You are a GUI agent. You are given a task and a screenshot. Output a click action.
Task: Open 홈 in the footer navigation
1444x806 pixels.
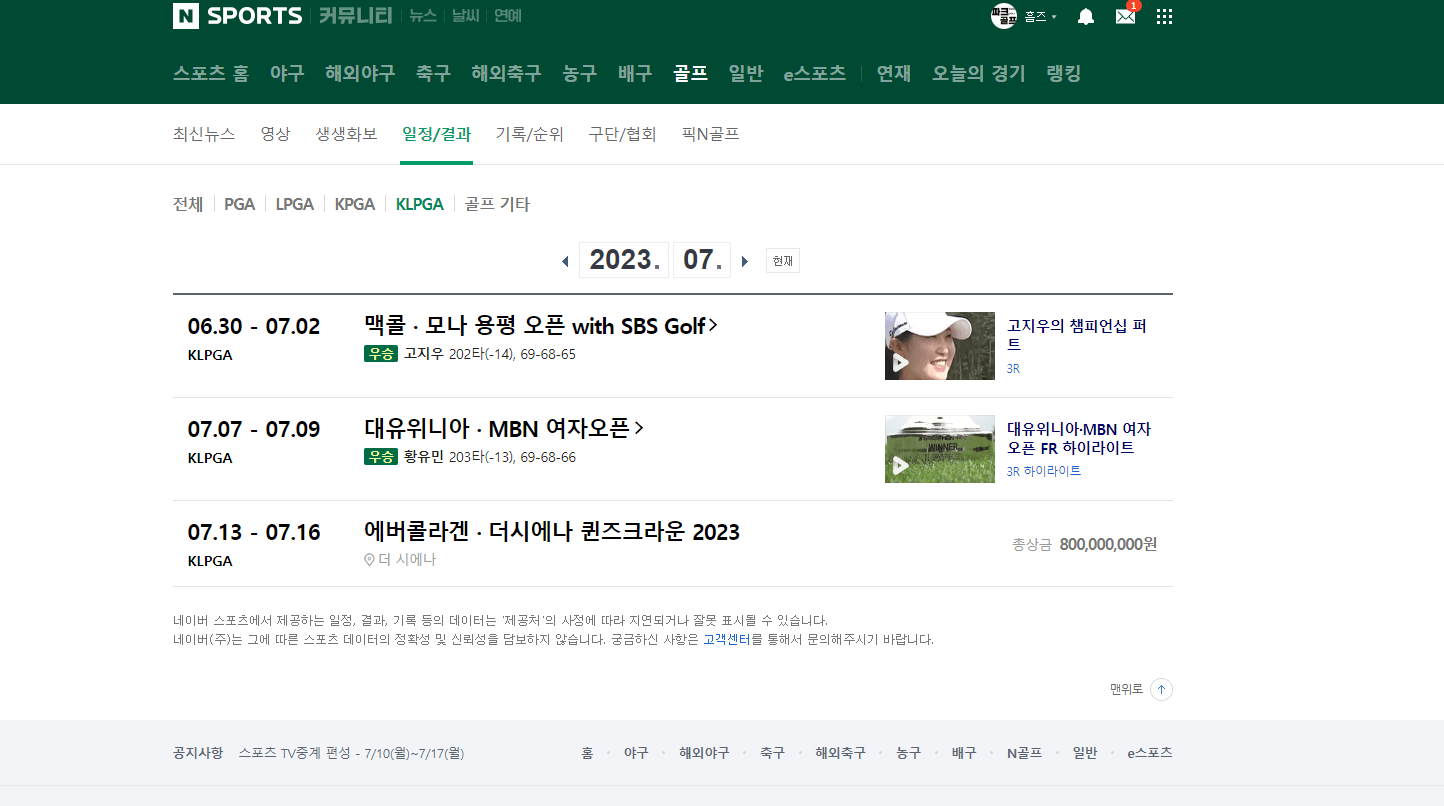point(587,753)
